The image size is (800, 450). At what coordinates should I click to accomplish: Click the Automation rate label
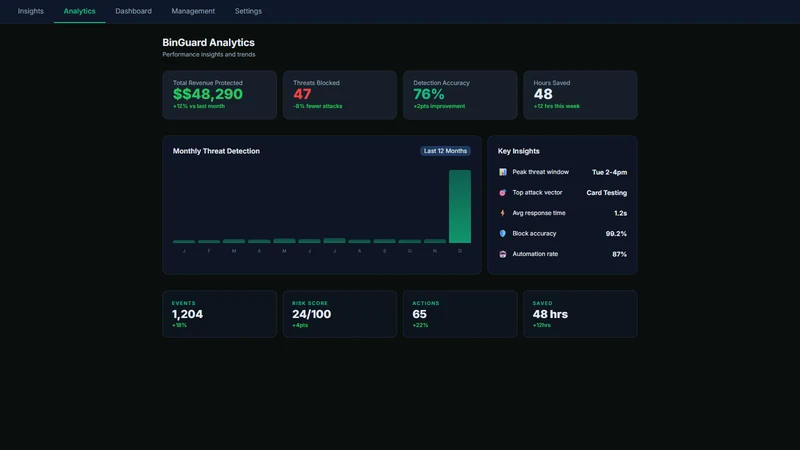coord(535,254)
